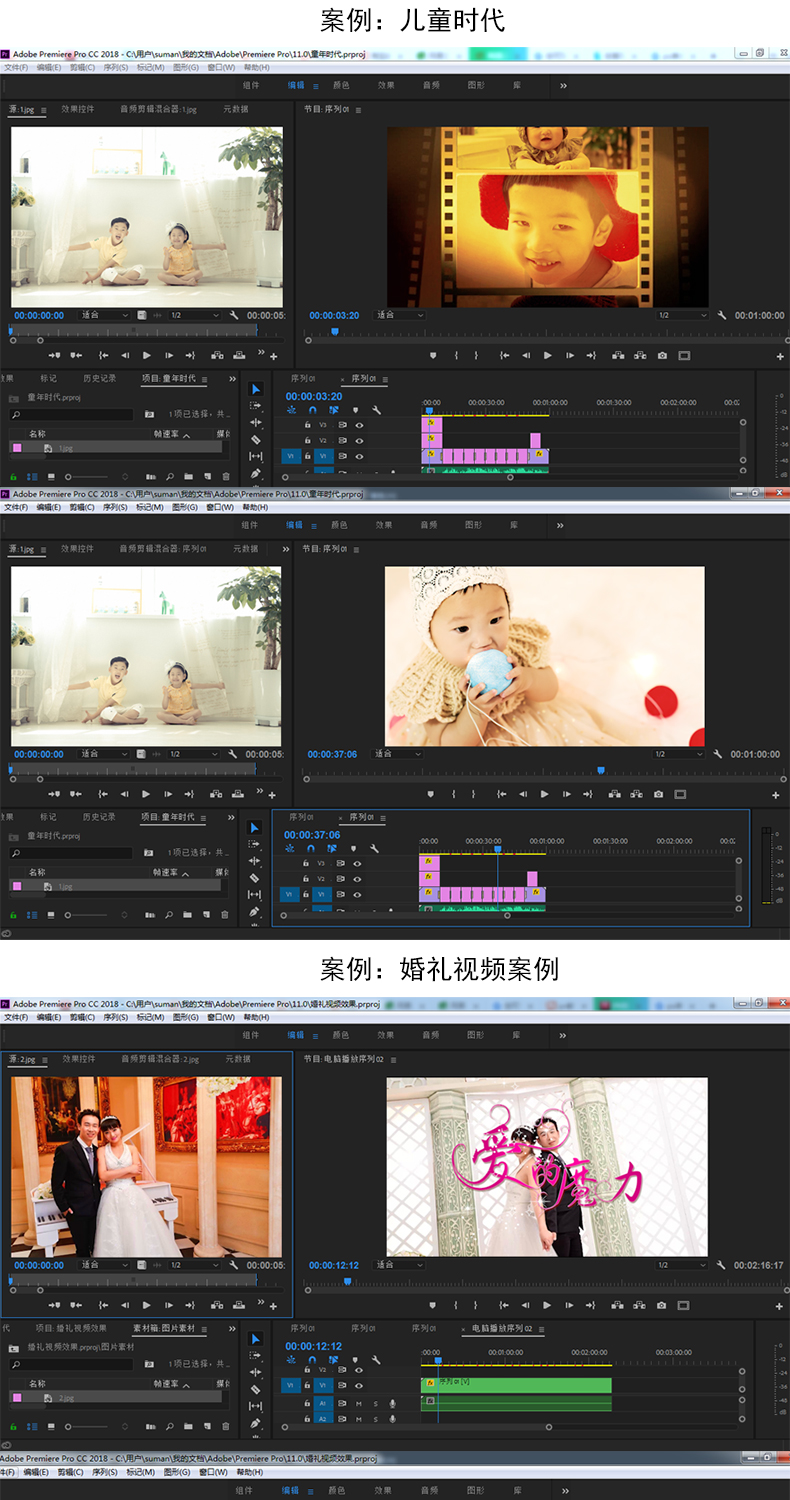Click search field in 素材箱:图片素材 panel
Image resolution: width=790 pixels, height=1500 pixels.
(71, 1364)
